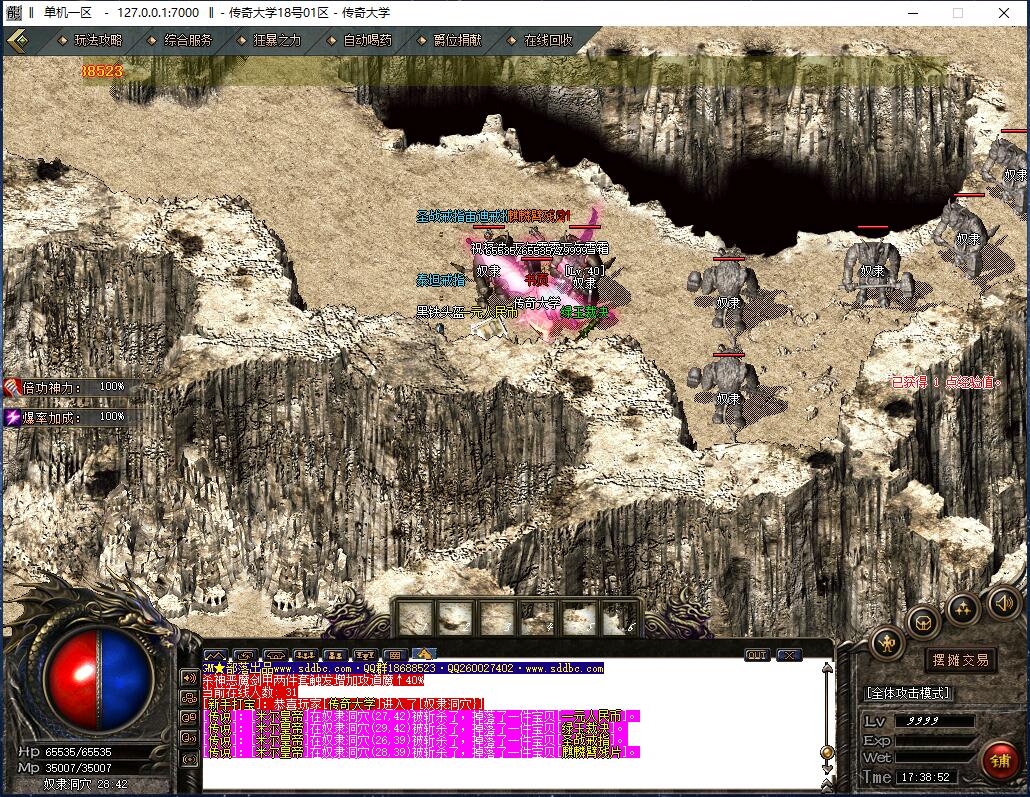Open the red 铺 shop button

coord(1000,761)
